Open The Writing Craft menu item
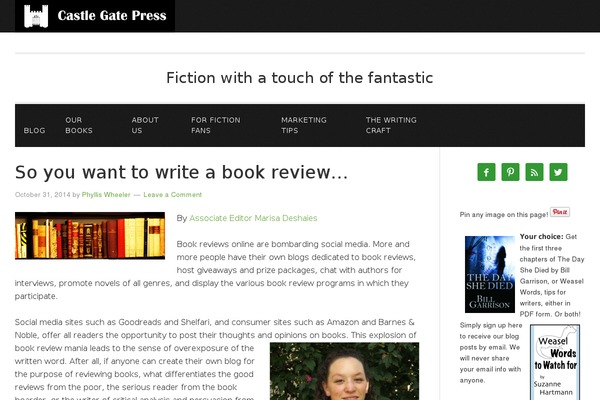The height and width of the screenshot is (400, 600). [x=391, y=125]
